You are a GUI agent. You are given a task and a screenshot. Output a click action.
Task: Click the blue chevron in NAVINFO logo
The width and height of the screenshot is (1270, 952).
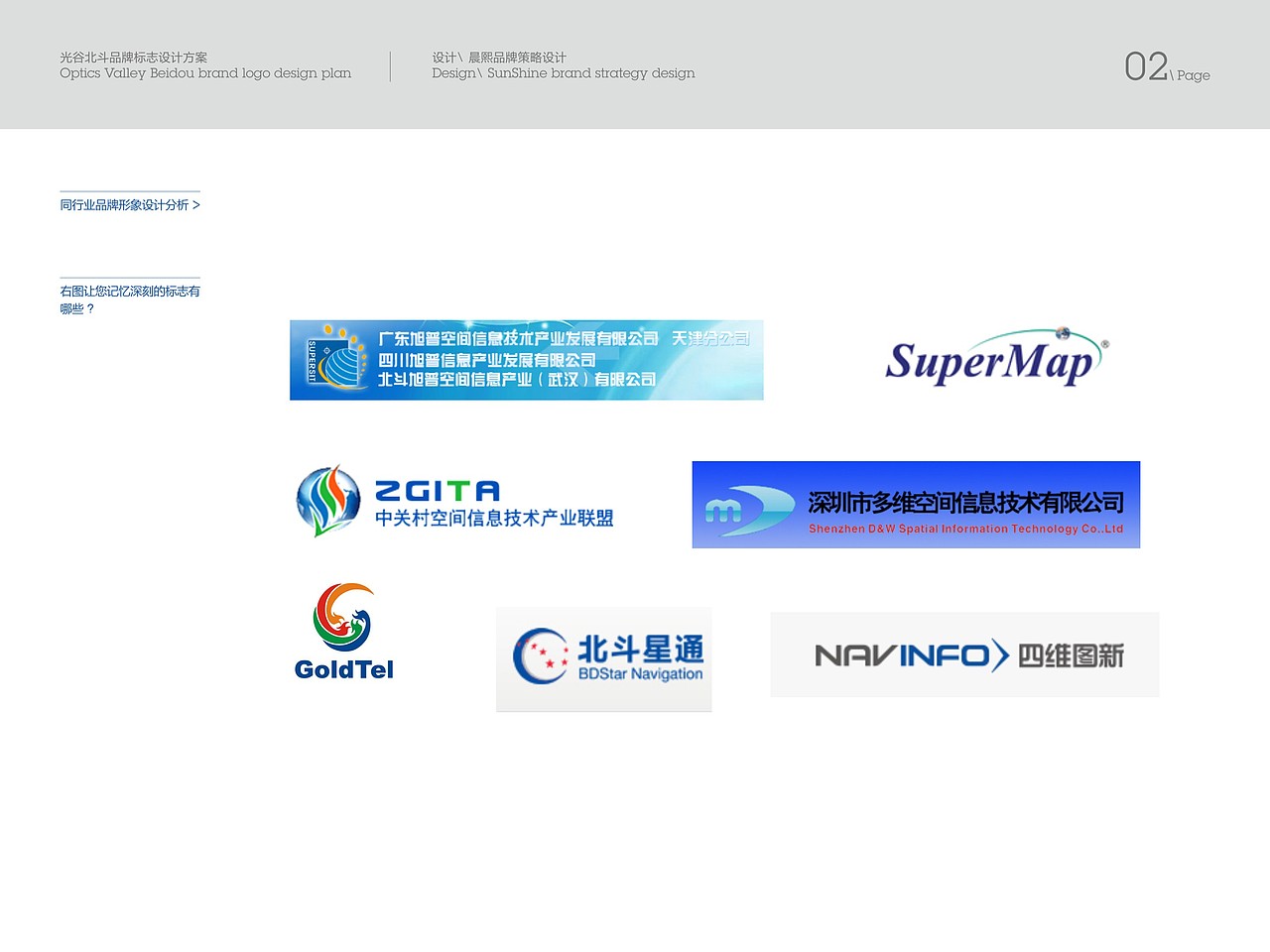tap(1000, 655)
